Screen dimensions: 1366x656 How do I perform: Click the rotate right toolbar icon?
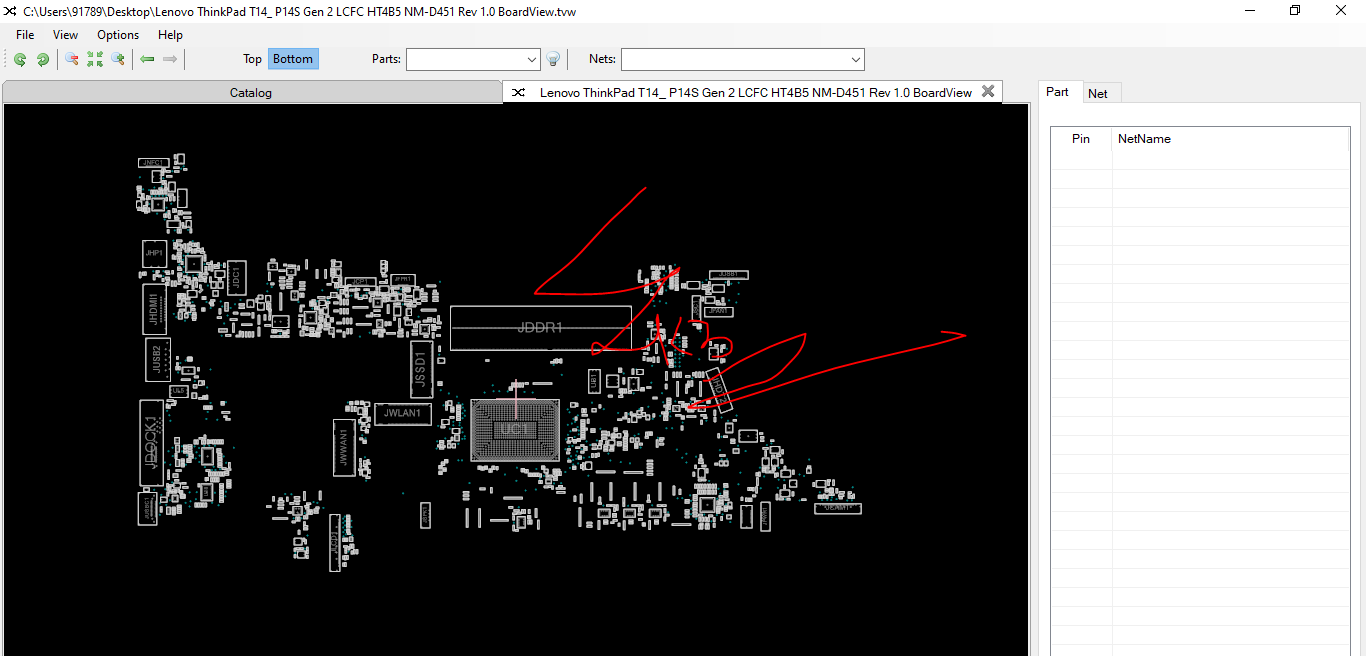point(43,59)
